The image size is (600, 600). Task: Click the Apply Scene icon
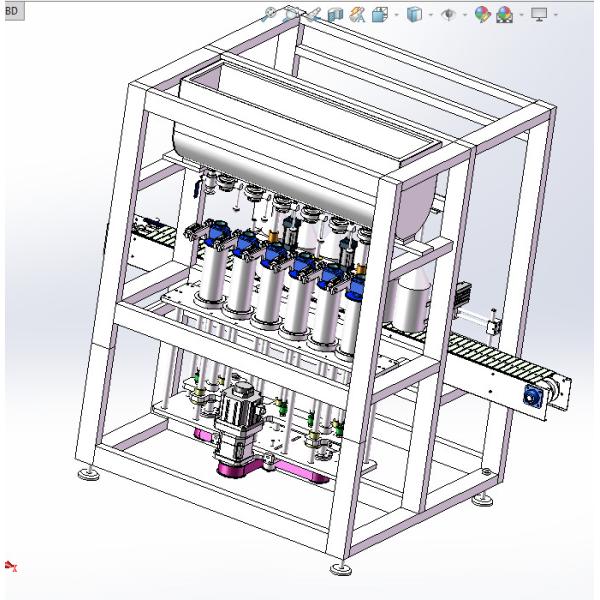(x=505, y=15)
